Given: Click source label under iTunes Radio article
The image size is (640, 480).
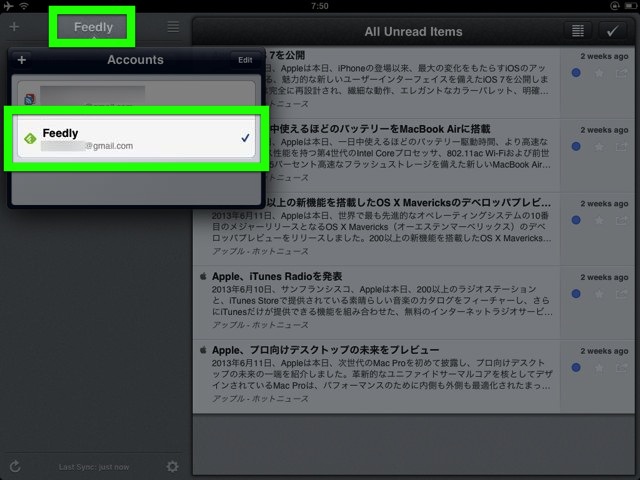Looking at the screenshot, I should coord(260,325).
